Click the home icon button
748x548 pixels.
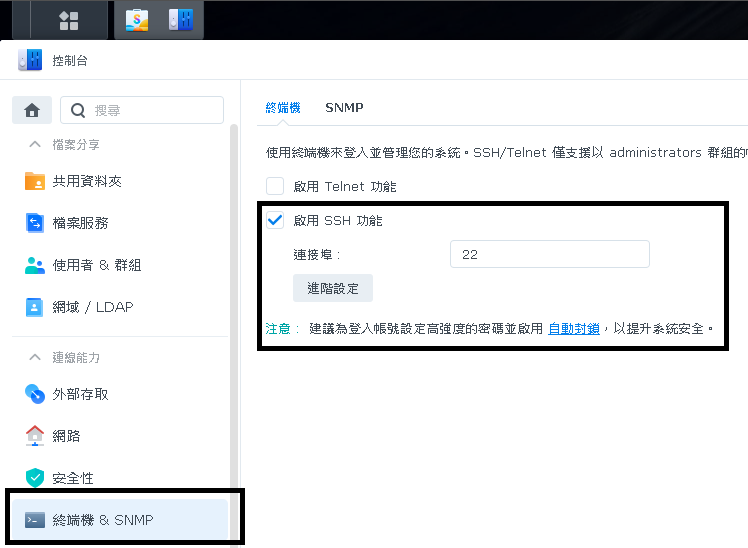pos(31,110)
